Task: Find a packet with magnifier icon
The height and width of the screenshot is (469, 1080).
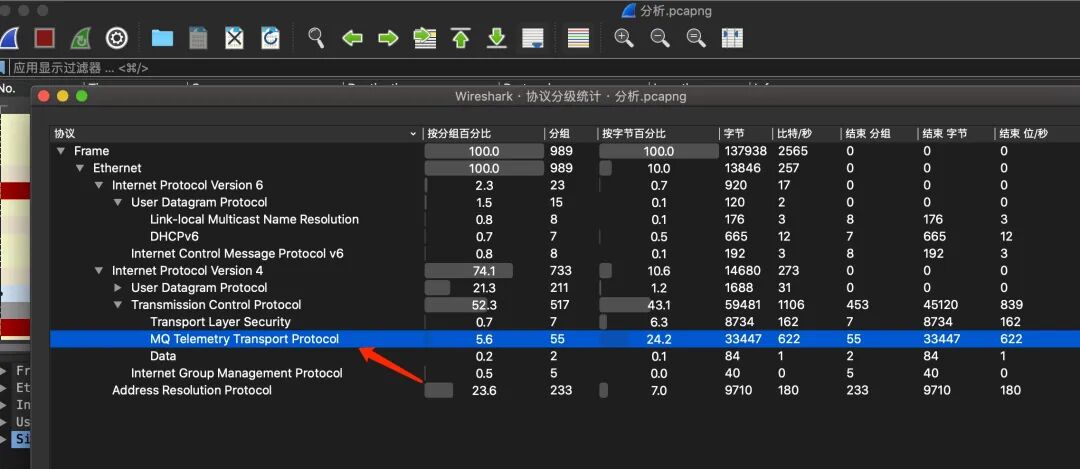Action: point(316,38)
